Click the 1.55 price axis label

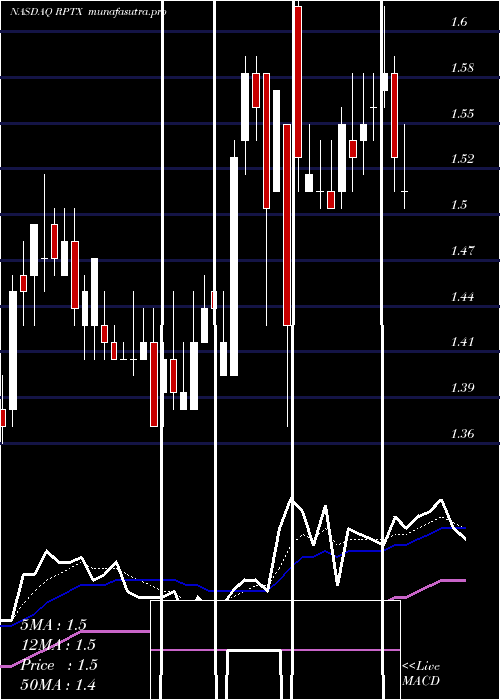pyautogui.click(x=462, y=113)
